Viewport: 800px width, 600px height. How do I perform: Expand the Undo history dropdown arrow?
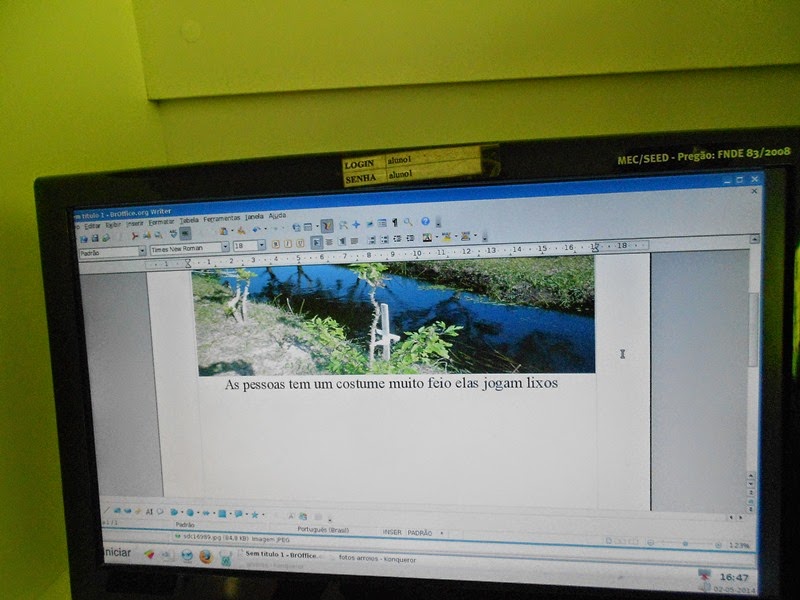(x=265, y=229)
